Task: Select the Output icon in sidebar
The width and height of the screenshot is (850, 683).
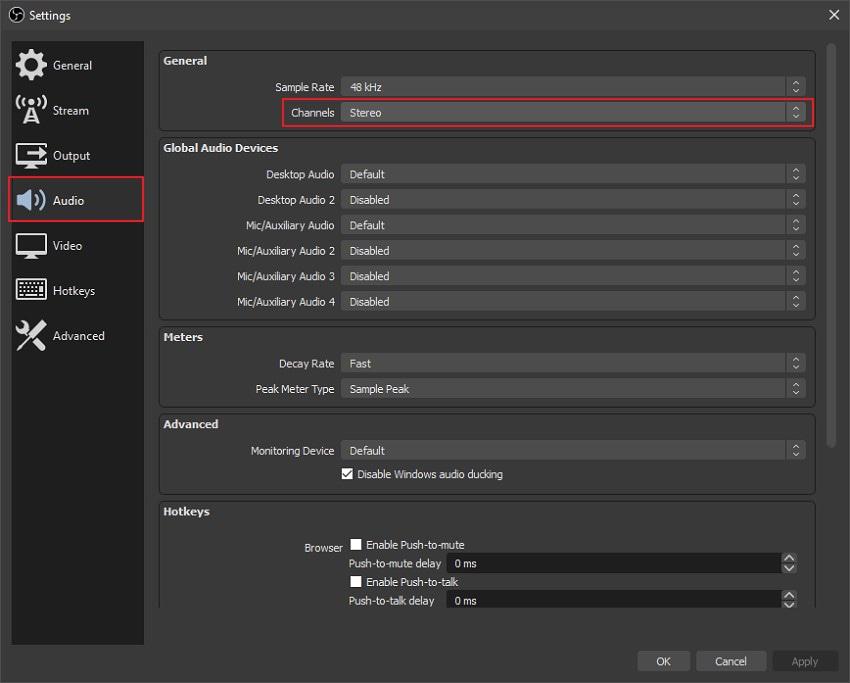Action: point(31,155)
